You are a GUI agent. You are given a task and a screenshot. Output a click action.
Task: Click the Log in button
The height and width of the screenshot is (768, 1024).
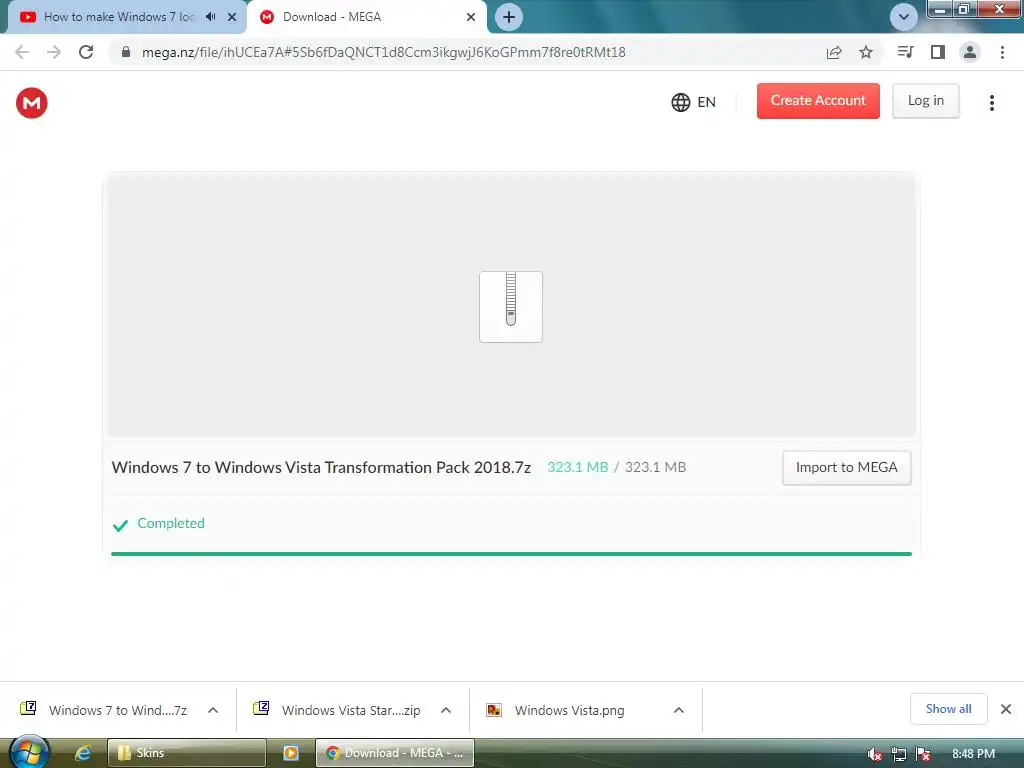pos(925,101)
